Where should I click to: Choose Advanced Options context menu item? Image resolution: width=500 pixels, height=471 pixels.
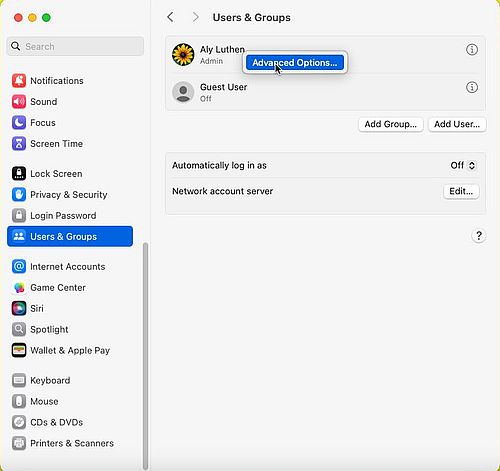click(x=295, y=63)
